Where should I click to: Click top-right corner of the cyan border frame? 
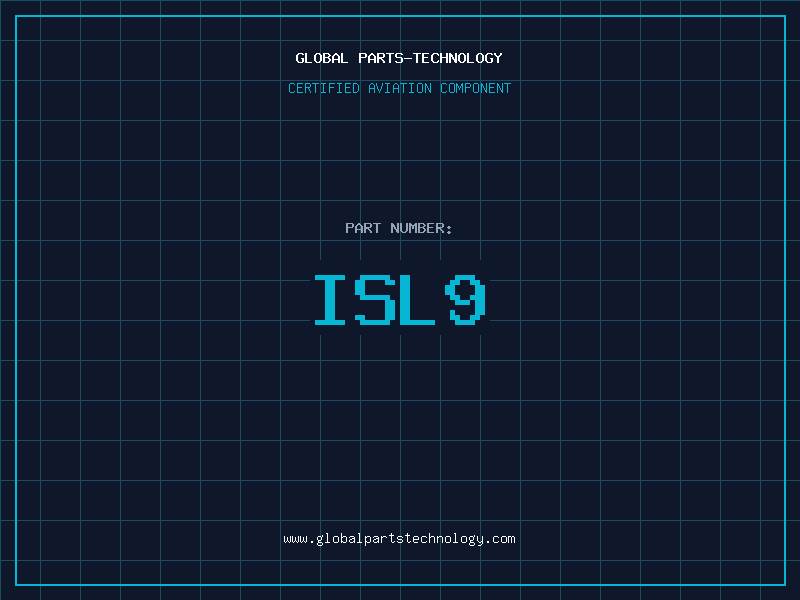(785, 15)
